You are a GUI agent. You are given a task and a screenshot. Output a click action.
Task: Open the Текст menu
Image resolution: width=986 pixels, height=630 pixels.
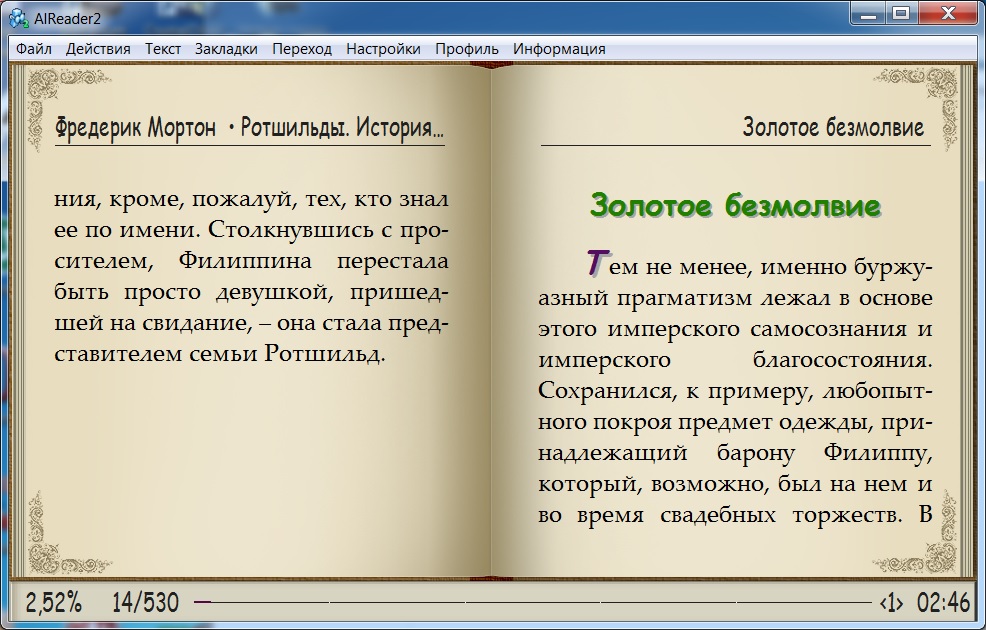tap(163, 49)
